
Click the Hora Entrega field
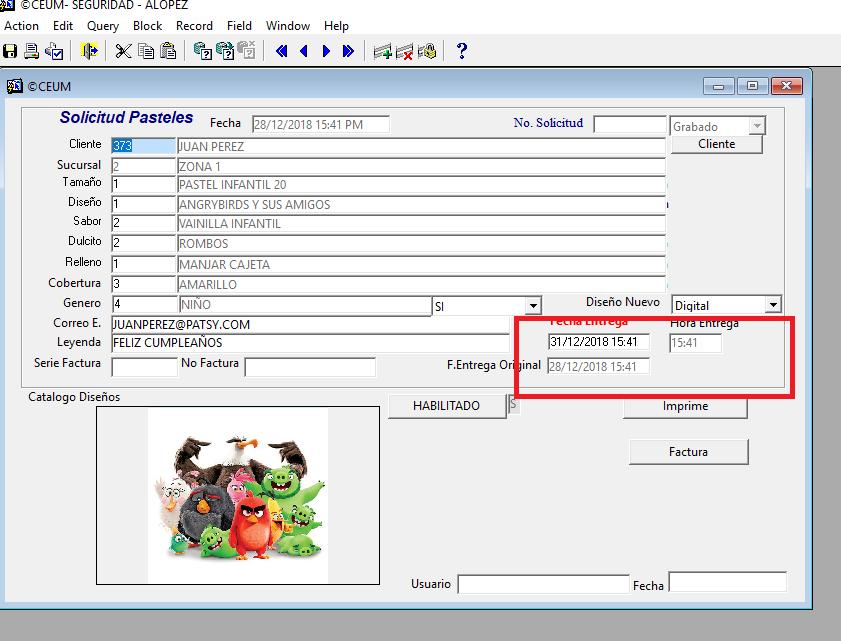[696, 343]
